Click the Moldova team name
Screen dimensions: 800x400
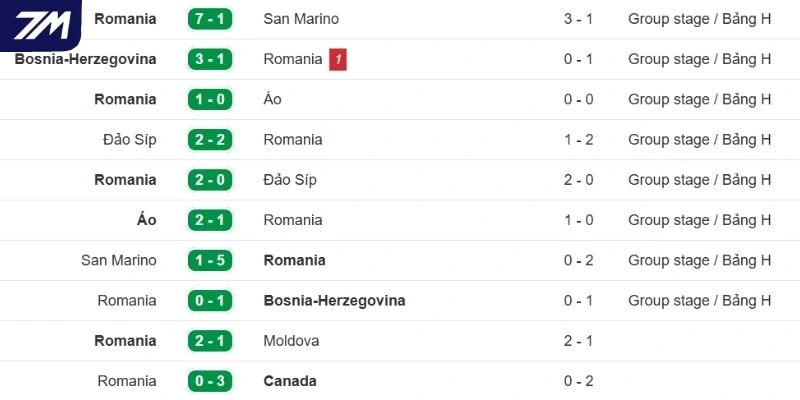tap(291, 341)
